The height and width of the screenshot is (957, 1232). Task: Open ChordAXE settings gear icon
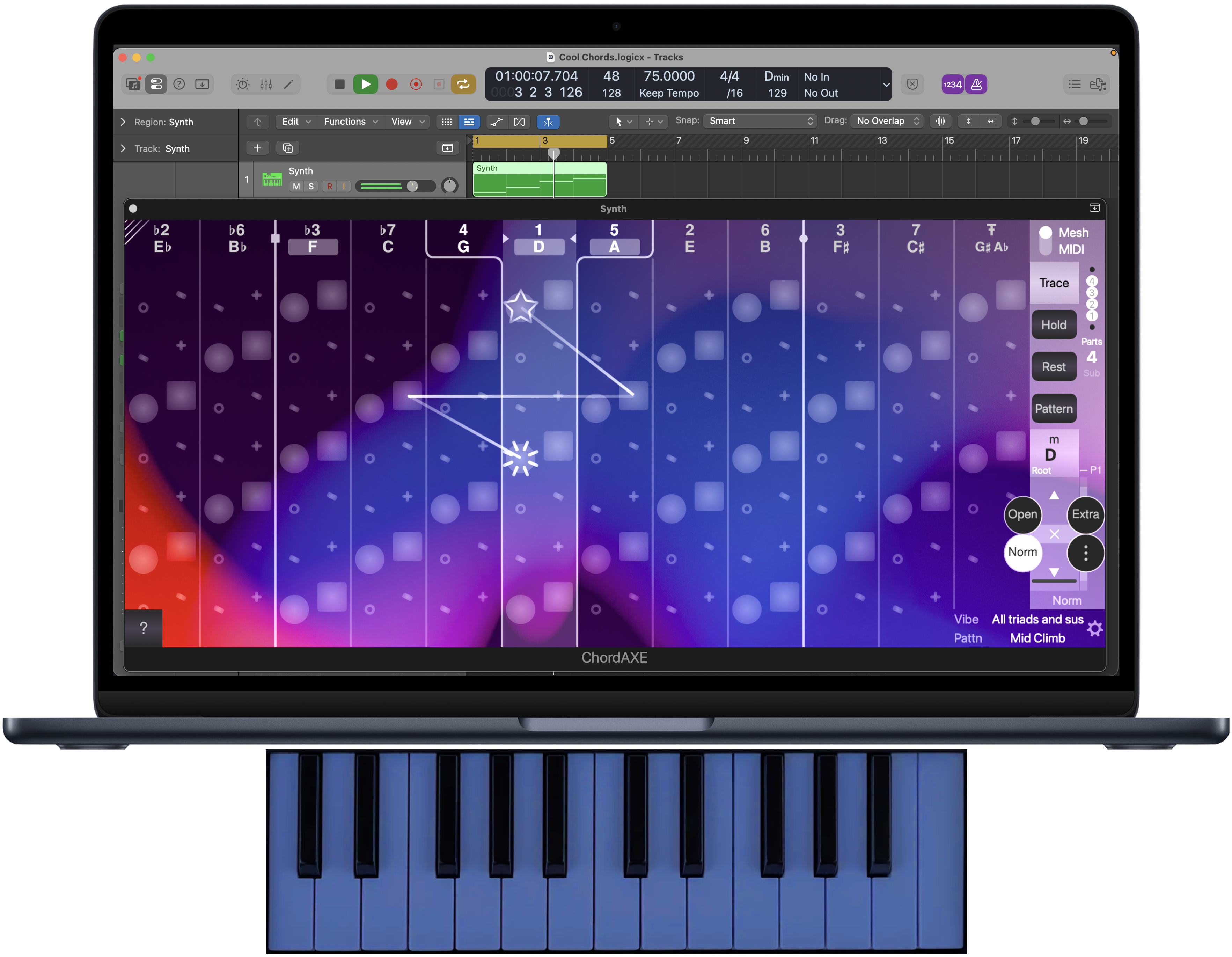click(x=1095, y=629)
